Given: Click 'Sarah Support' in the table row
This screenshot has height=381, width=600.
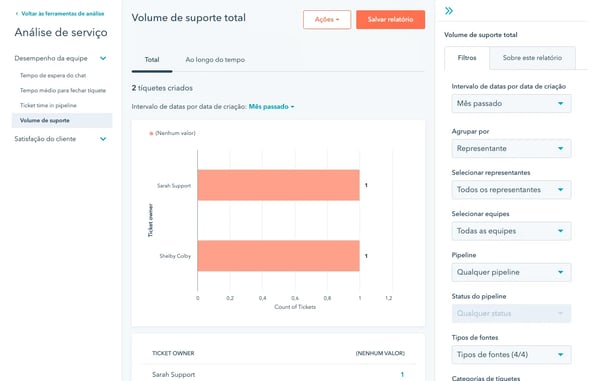Looking at the screenshot, I should pyautogui.click(x=174, y=375).
